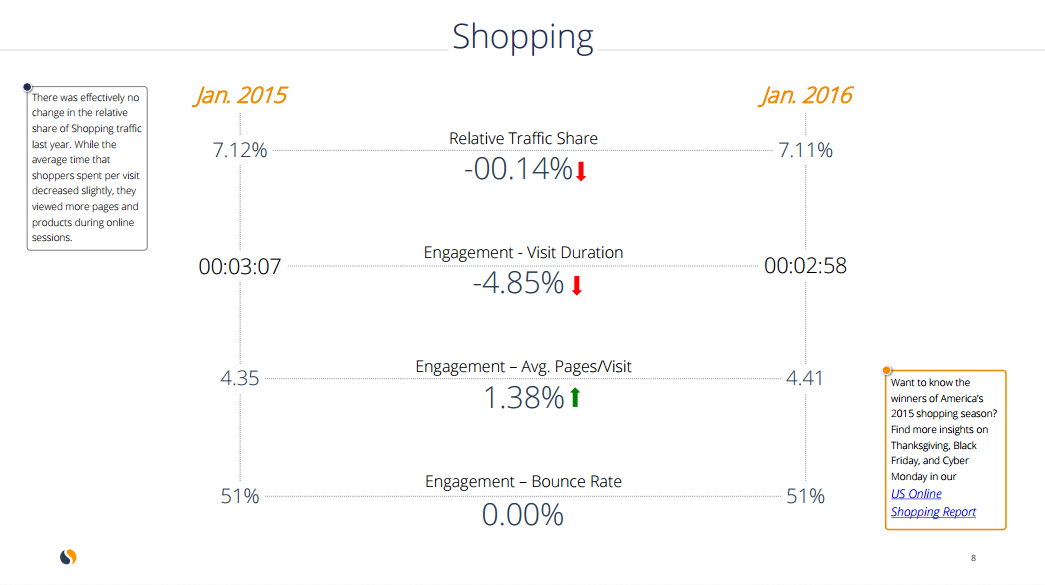Select the Jan. 2015 column heading
The height and width of the screenshot is (585, 1045).
[240, 95]
